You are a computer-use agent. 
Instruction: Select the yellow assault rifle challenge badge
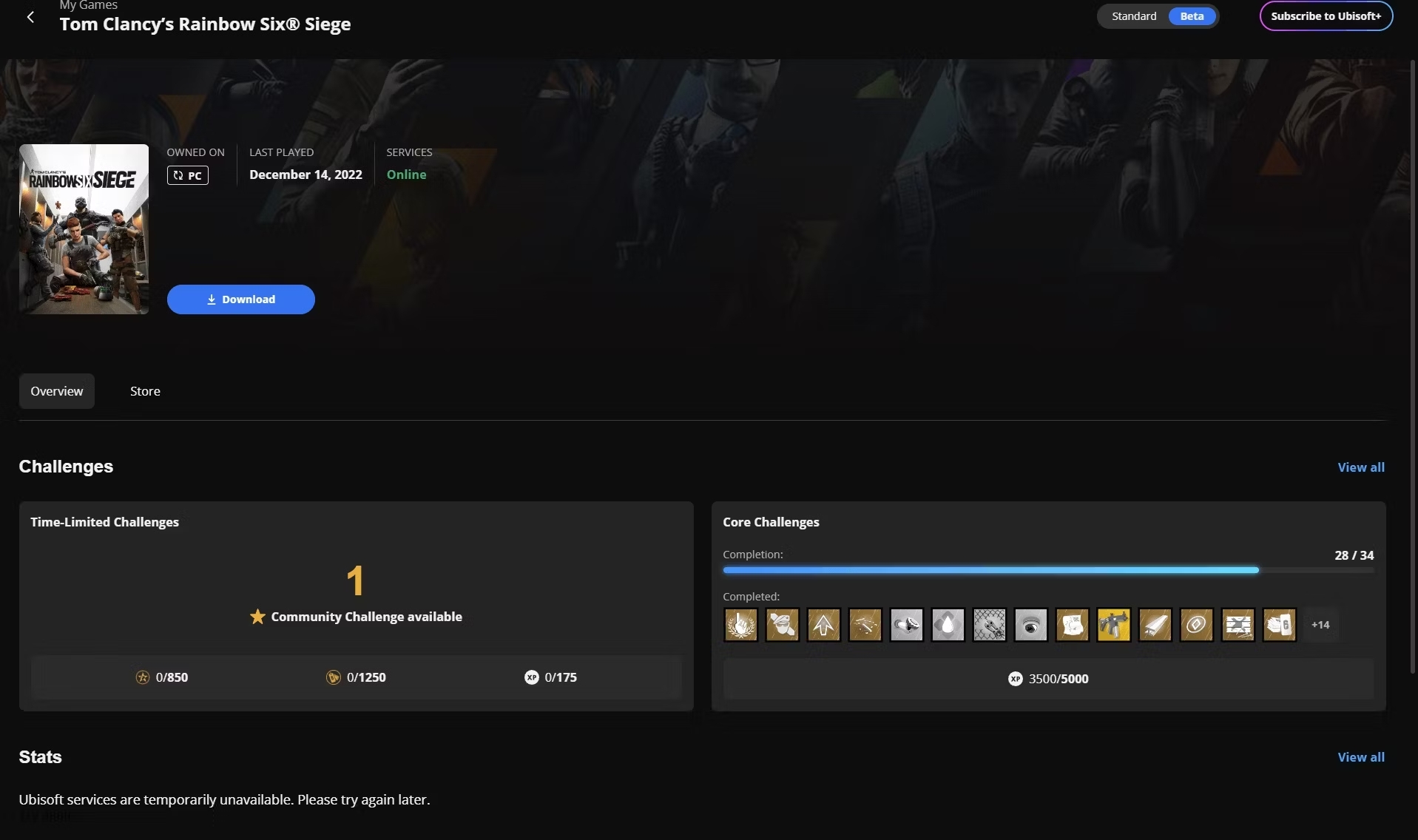1113,626
